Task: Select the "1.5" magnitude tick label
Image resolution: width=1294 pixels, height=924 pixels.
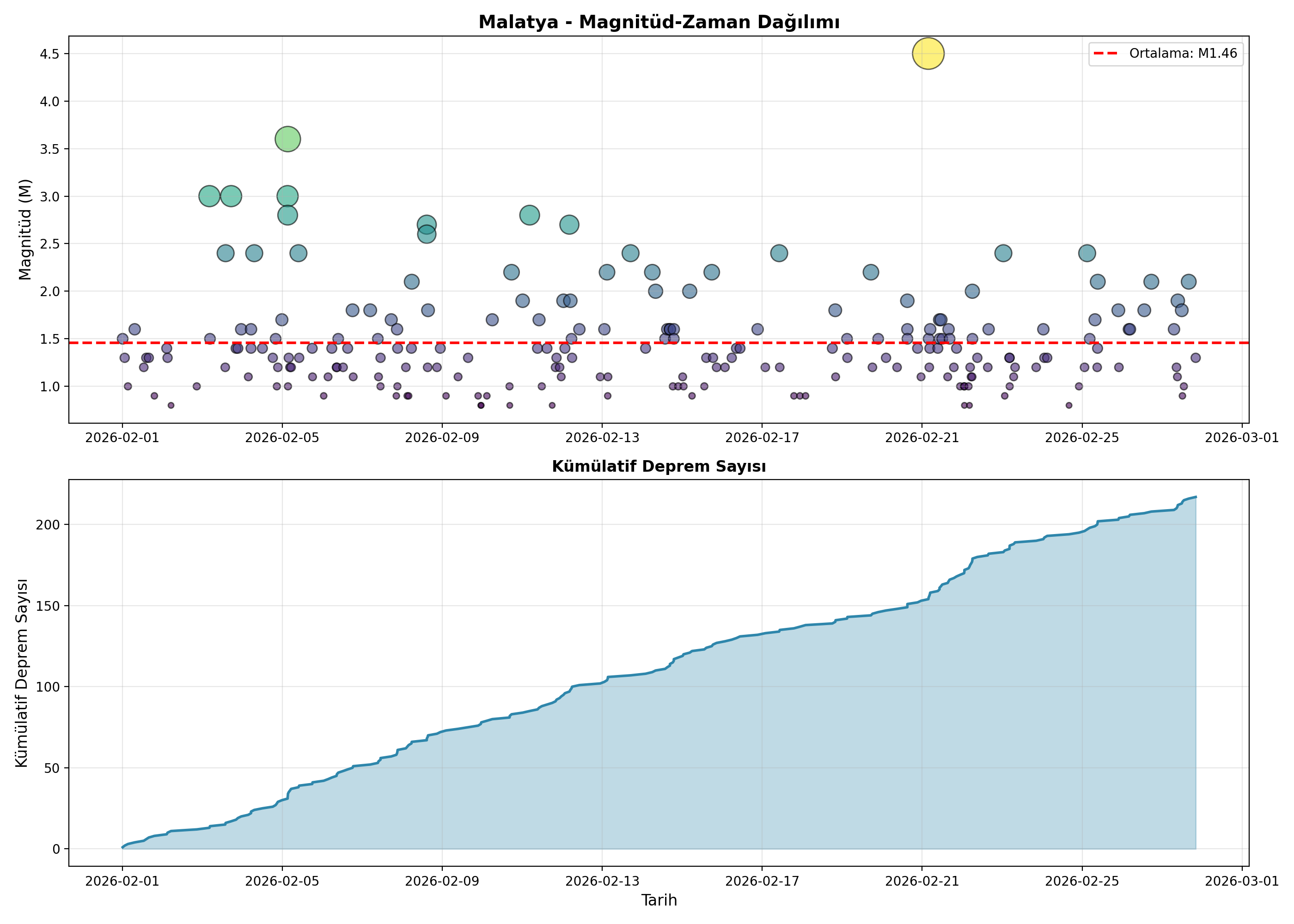Action: [50, 339]
